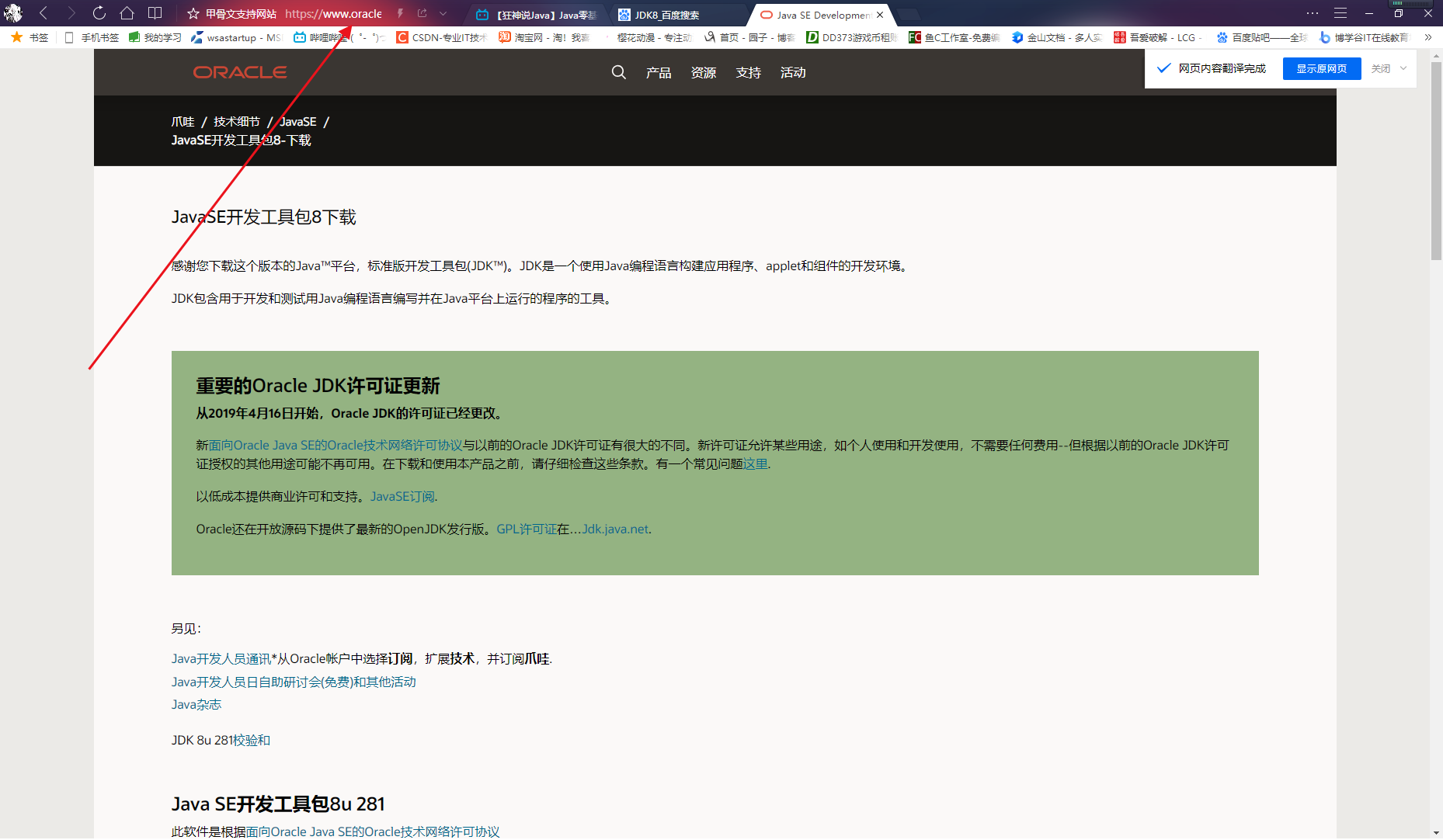Open the wsastartup MSDN bookmark
This screenshot has width=1443, height=840.
click(237, 37)
